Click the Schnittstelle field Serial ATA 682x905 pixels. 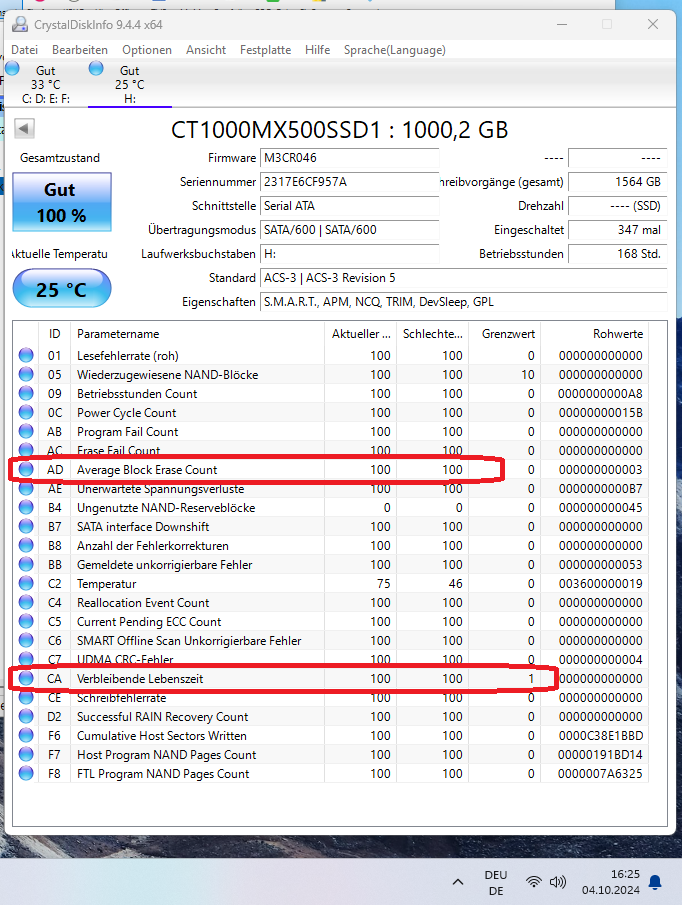350,206
